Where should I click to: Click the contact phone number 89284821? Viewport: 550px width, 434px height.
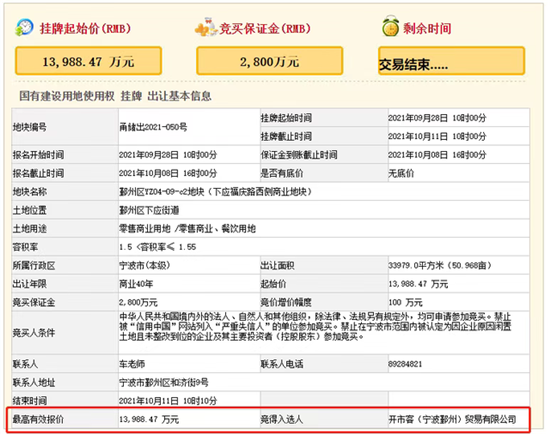(x=405, y=364)
